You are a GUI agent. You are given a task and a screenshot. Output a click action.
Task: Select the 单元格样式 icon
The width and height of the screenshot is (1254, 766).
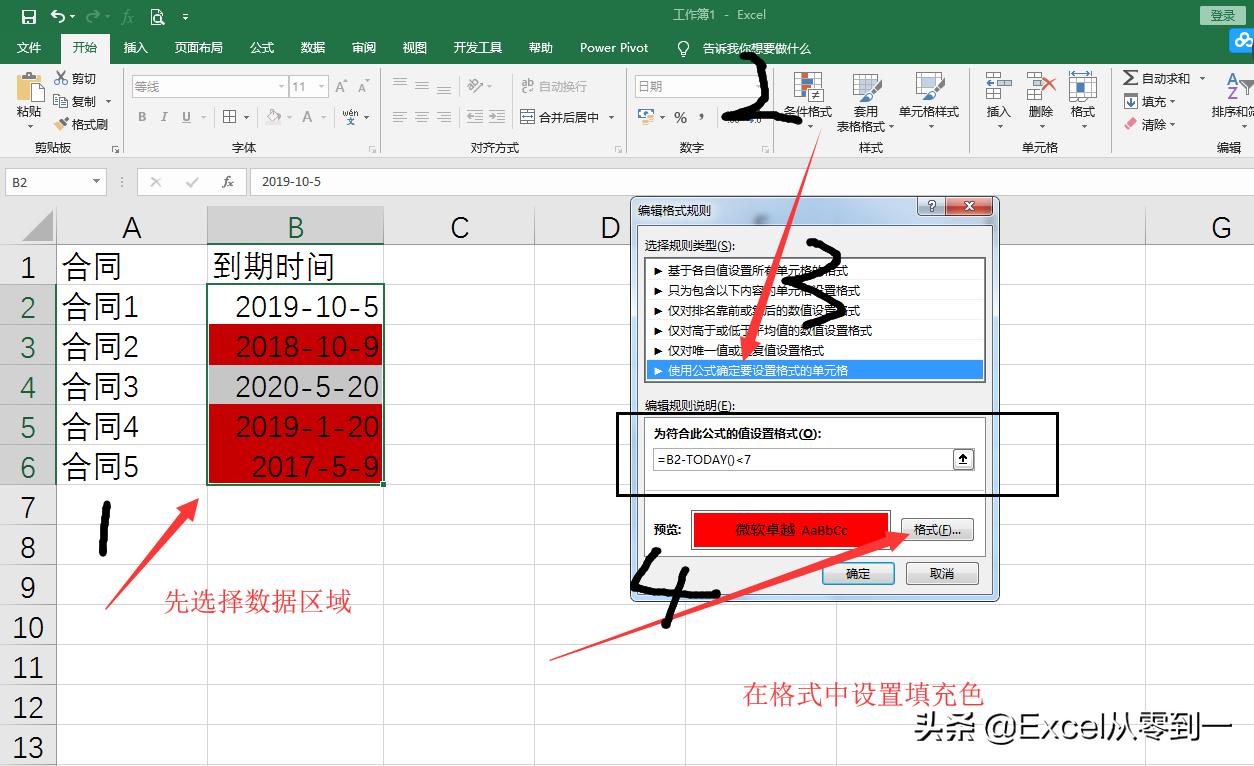[x=930, y=95]
